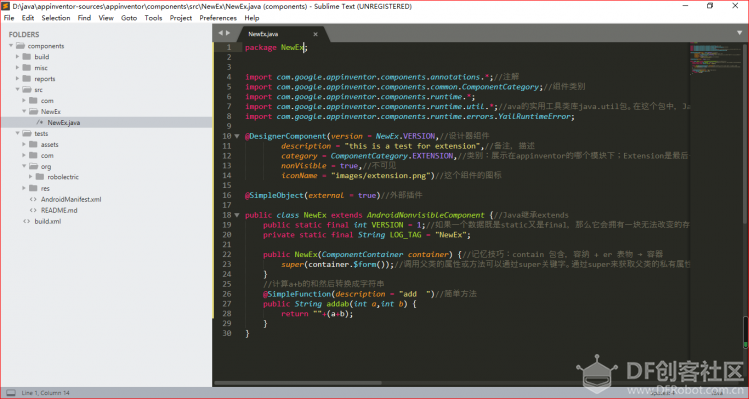The image size is (749, 399).
Task: Open the Edit menu
Action: pyautogui.click(x=28, y=18)
